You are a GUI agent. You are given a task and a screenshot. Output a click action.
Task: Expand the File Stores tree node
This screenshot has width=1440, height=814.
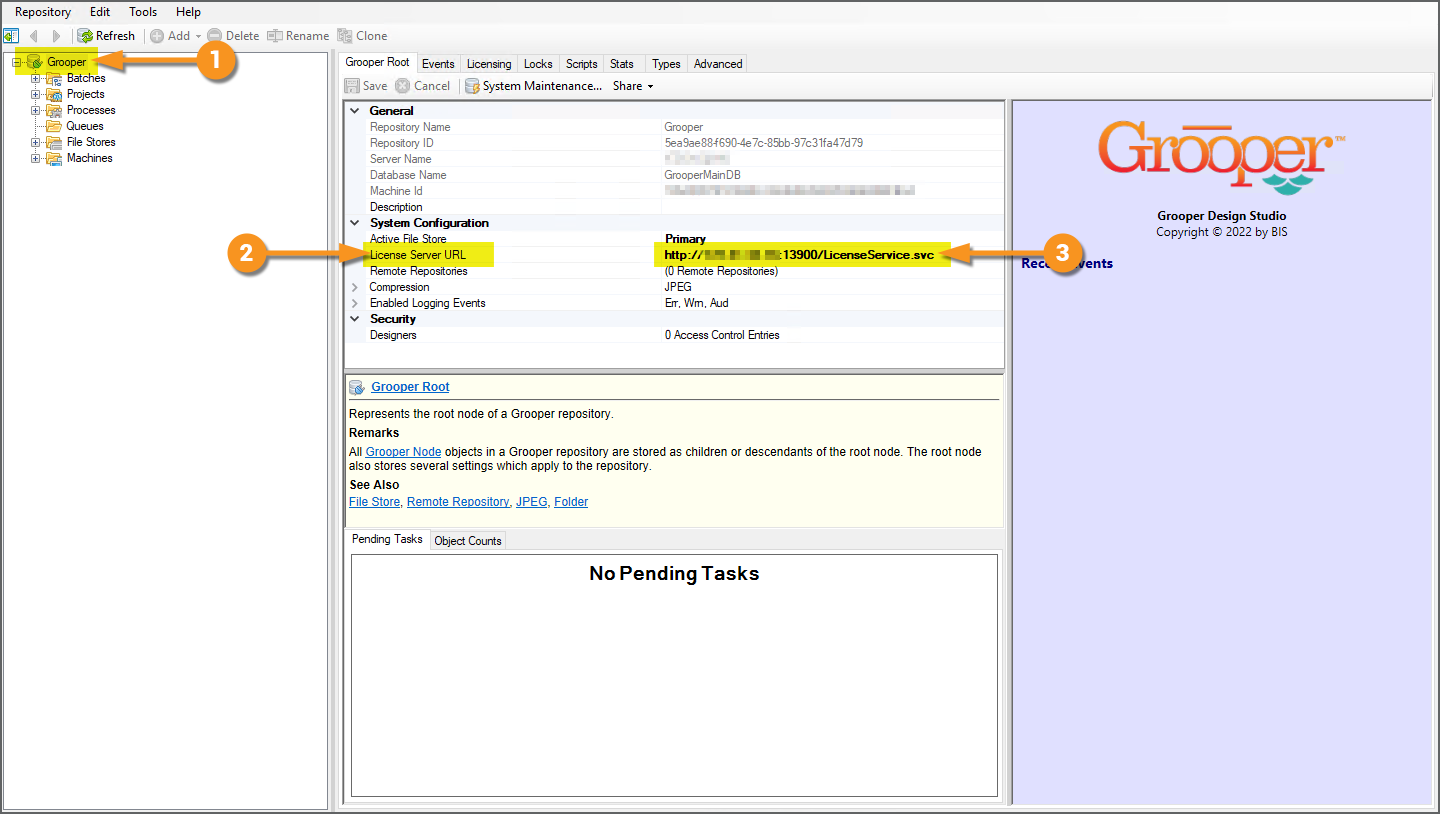(x=36, y=142)
